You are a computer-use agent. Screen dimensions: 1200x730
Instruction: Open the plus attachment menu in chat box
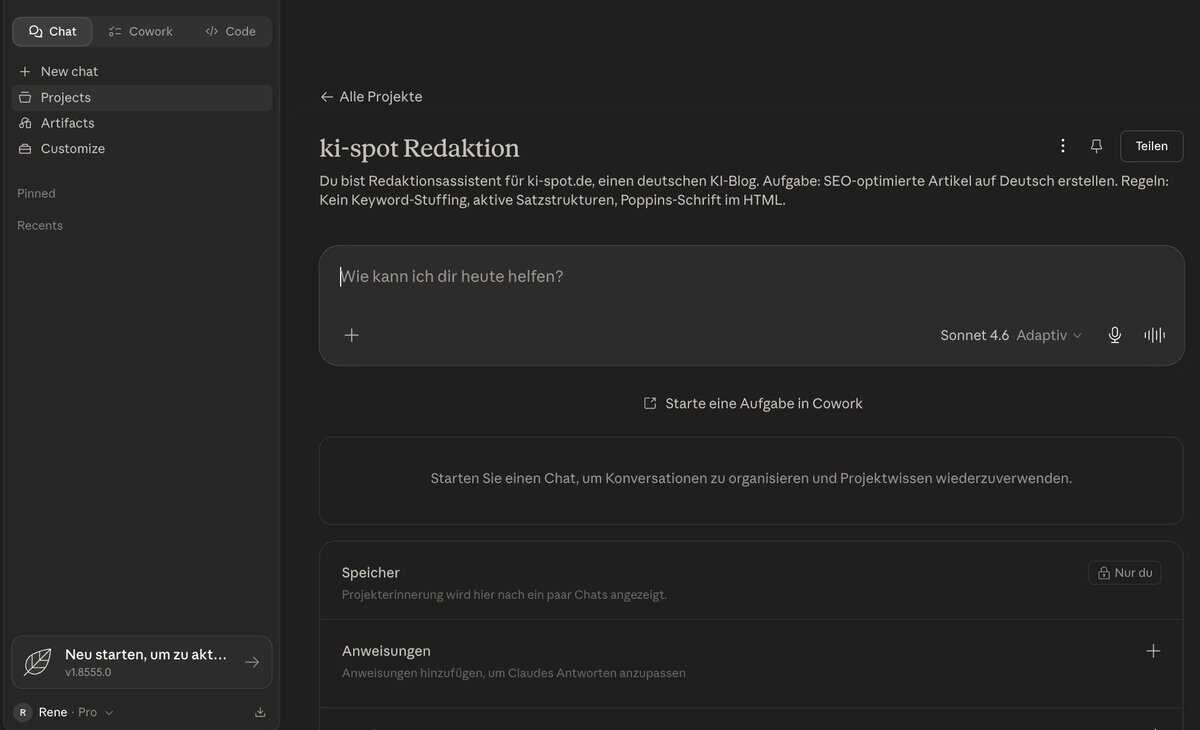tap(352, 335)
